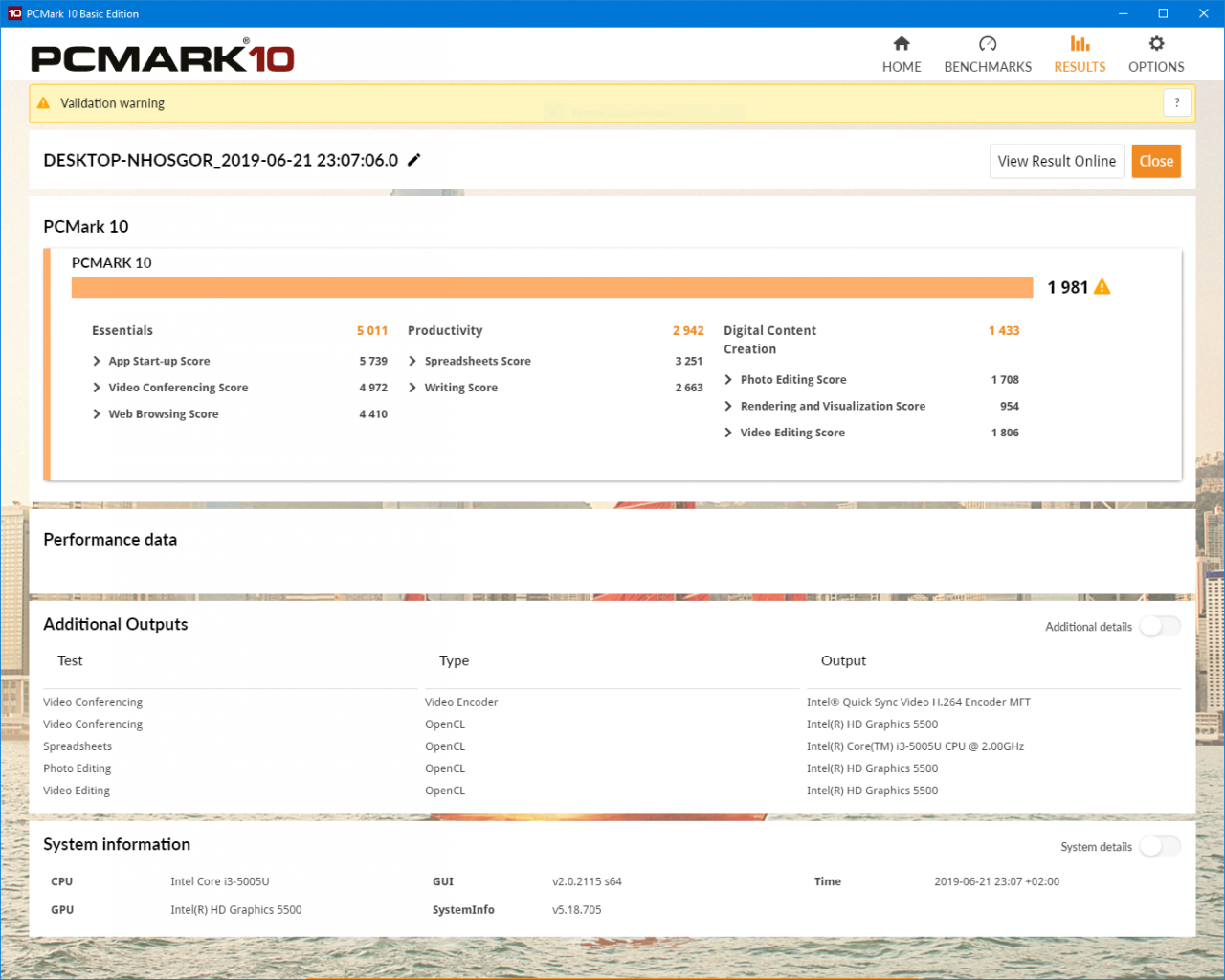1225x980 pixels.
Task: Click GPU value Intel(R) HD Graphics 5500
Action: tap(235, 910)
